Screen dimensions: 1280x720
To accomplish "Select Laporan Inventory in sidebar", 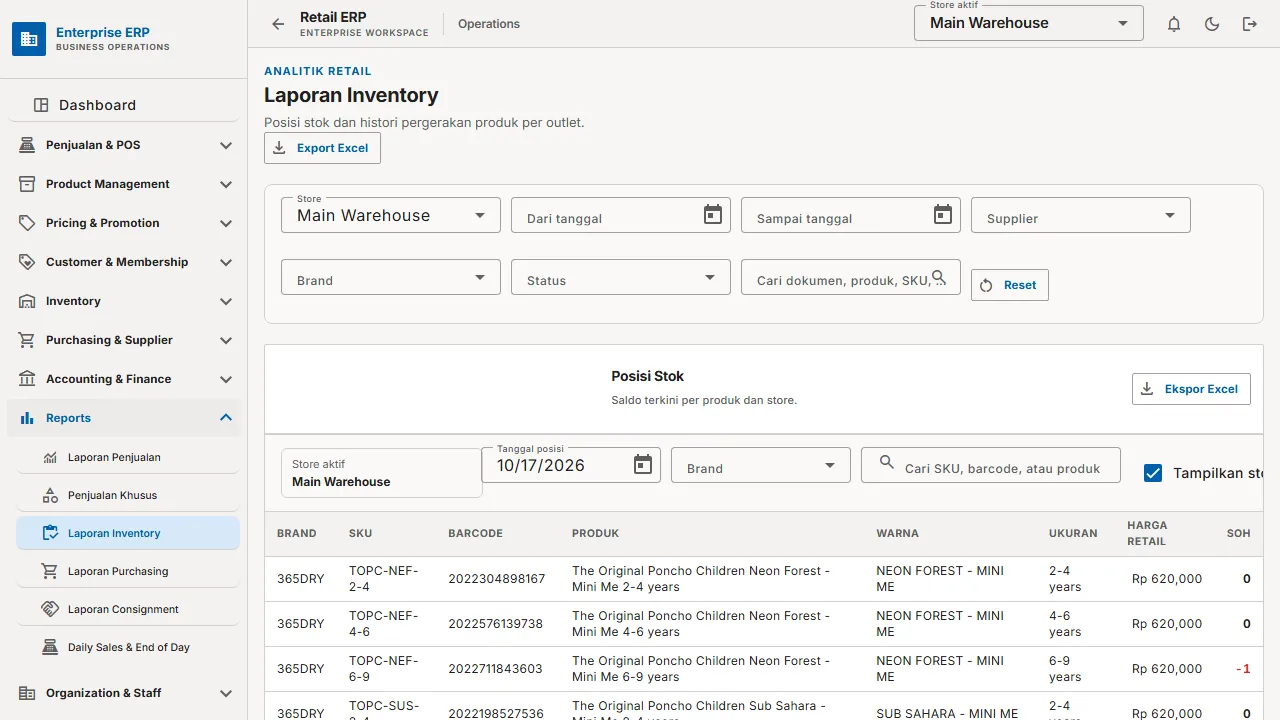I will [x=128, y=533].
